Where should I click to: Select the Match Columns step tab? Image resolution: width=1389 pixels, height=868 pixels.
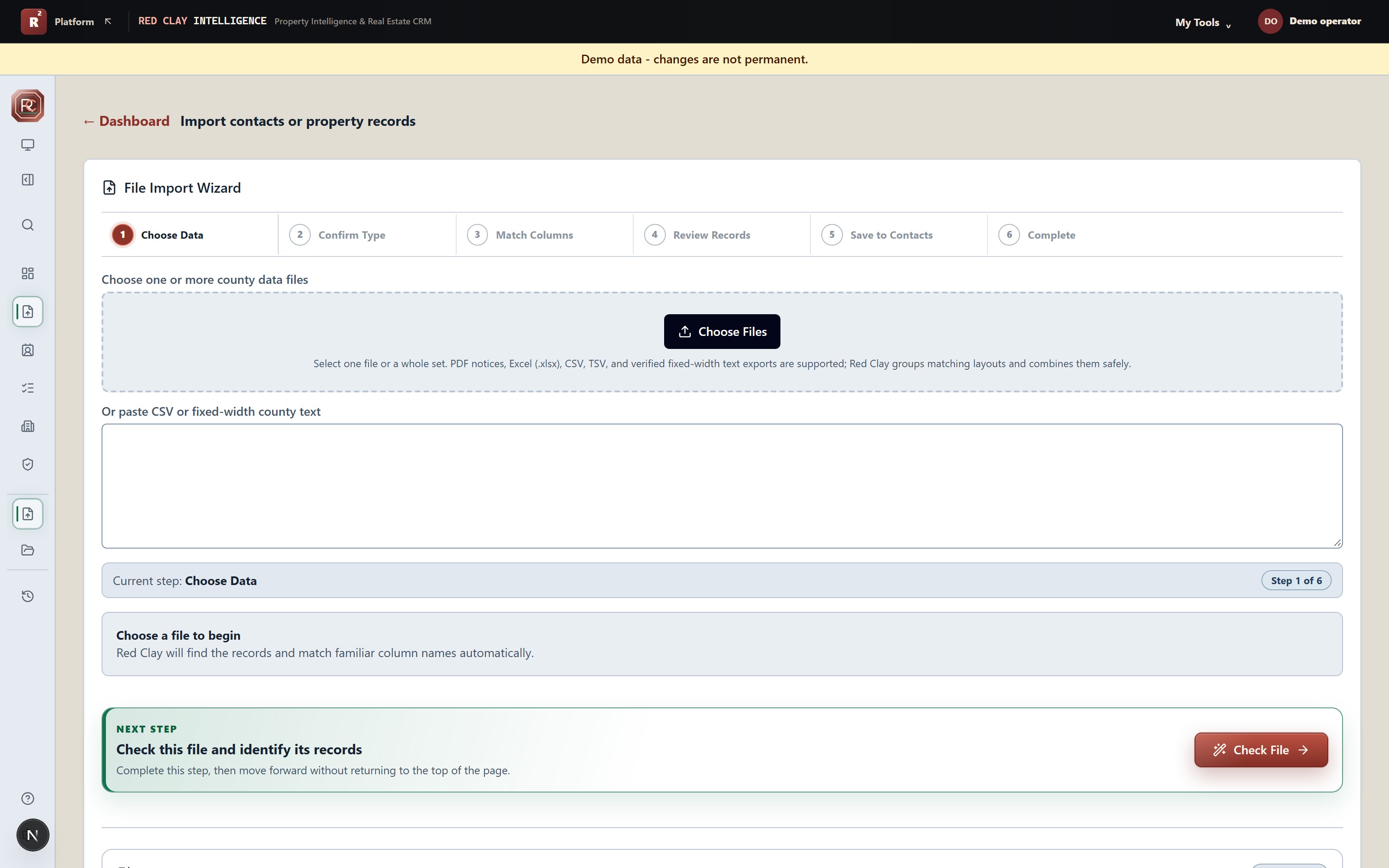click(545, 235)
